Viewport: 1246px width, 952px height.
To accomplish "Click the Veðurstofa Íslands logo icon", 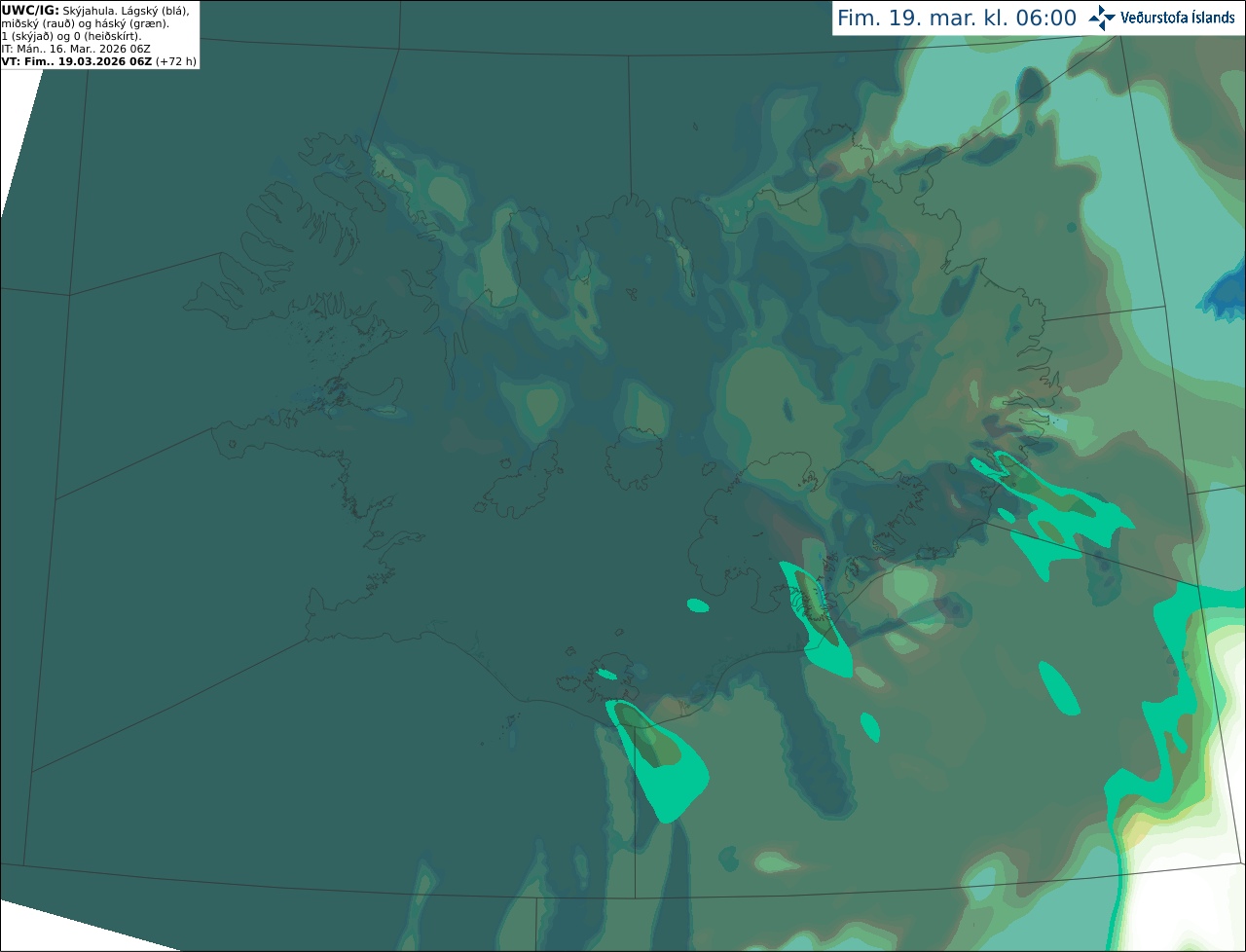I will (1101, 18).
